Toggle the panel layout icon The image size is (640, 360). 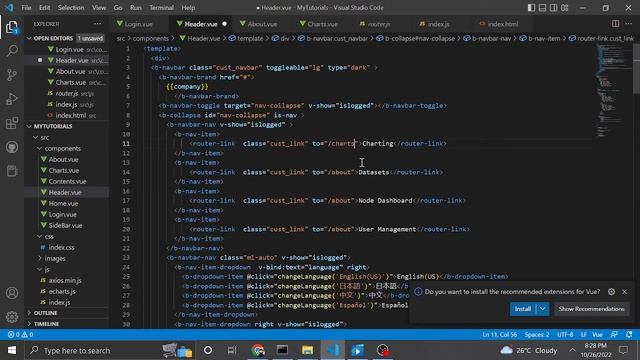pos(542,7)
